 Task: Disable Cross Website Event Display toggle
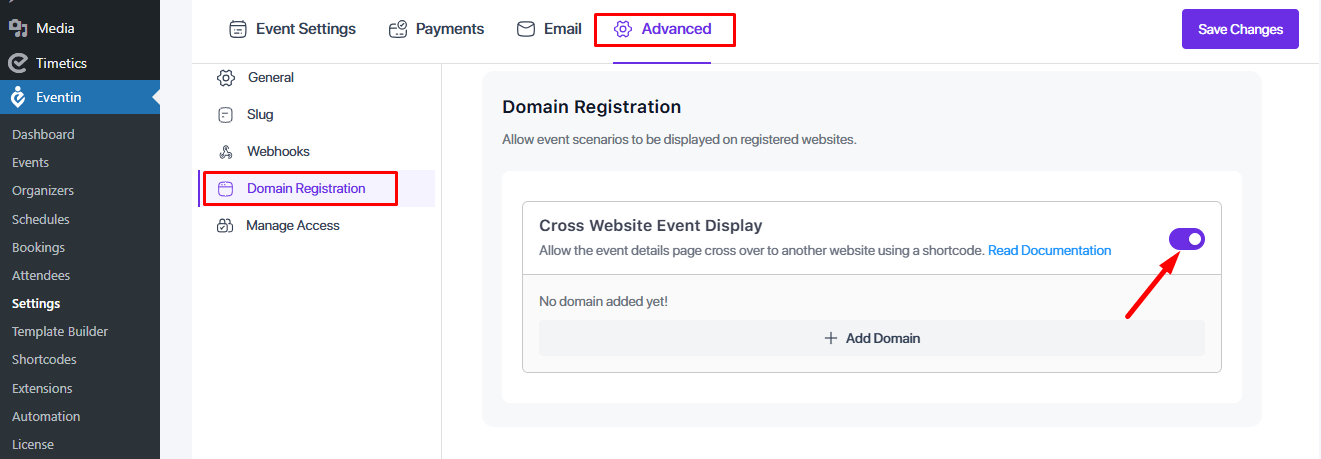[x=1187, y=239]
